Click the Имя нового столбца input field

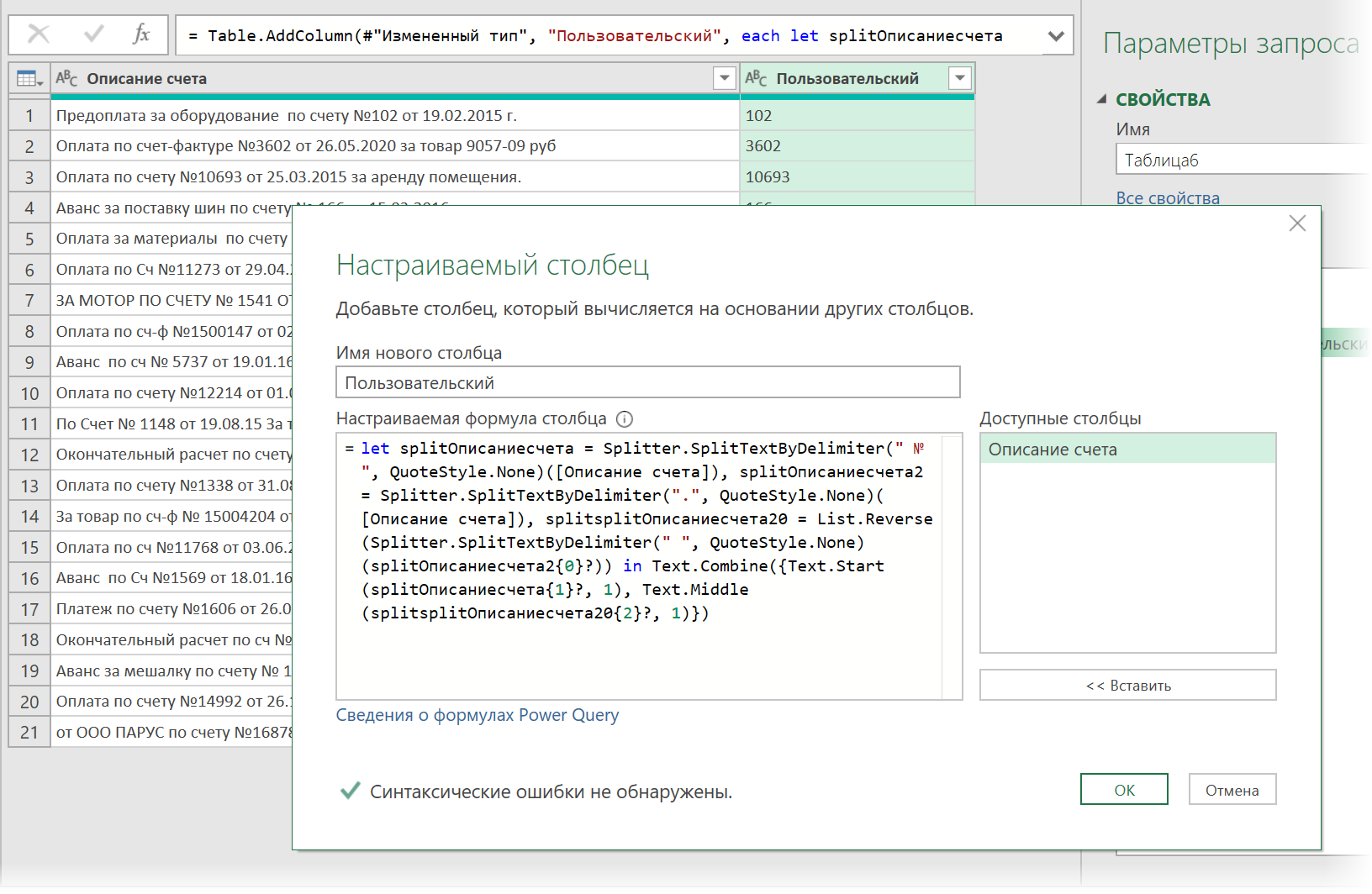click(x=648, y=382)
